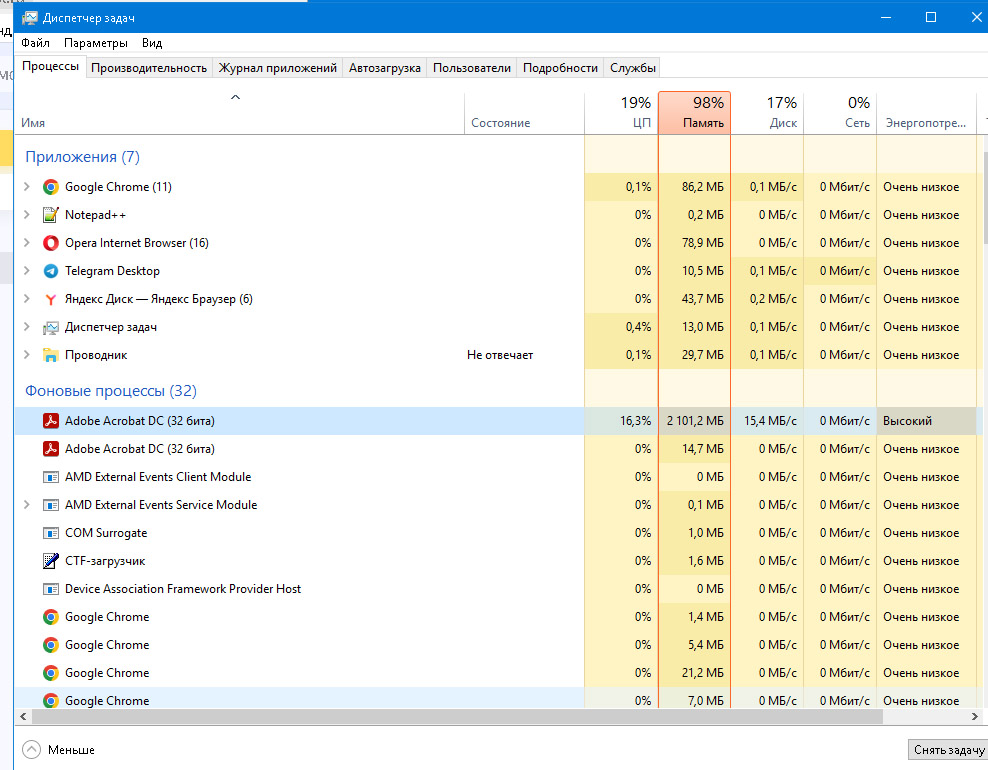Click the Google Chrome (11) app icon
The width and height of the screenshot is (988, 770).
click(x=50, y=187)
